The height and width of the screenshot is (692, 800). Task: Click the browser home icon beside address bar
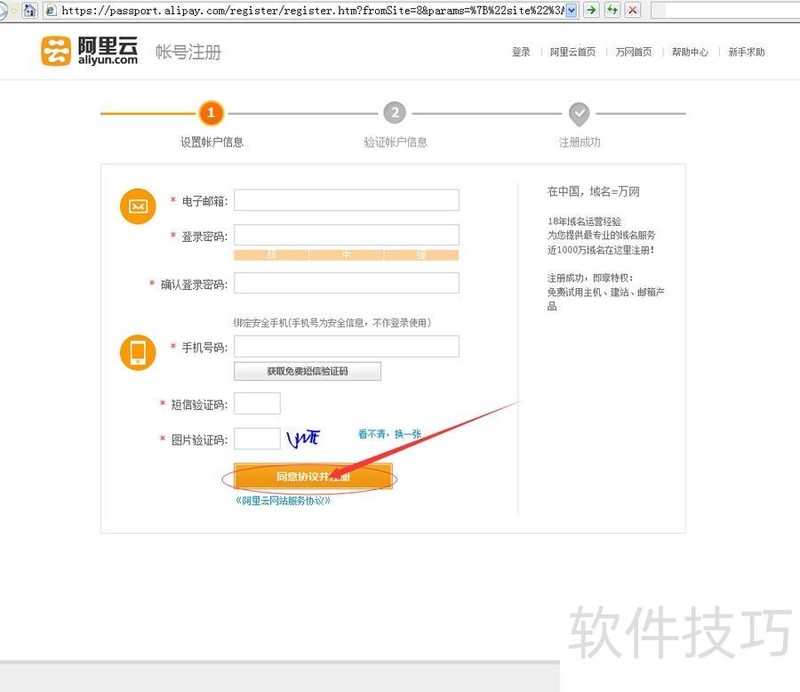pos(30,10)
